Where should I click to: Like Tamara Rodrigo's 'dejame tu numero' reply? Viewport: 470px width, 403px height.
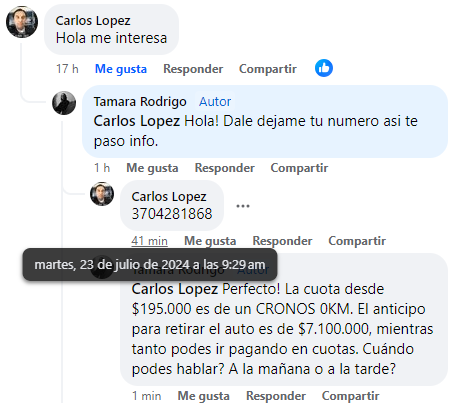coord(152,168)
